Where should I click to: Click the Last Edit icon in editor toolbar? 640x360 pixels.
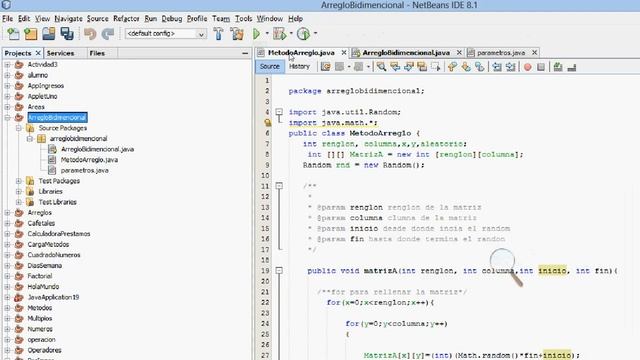[x=325, y=67]
